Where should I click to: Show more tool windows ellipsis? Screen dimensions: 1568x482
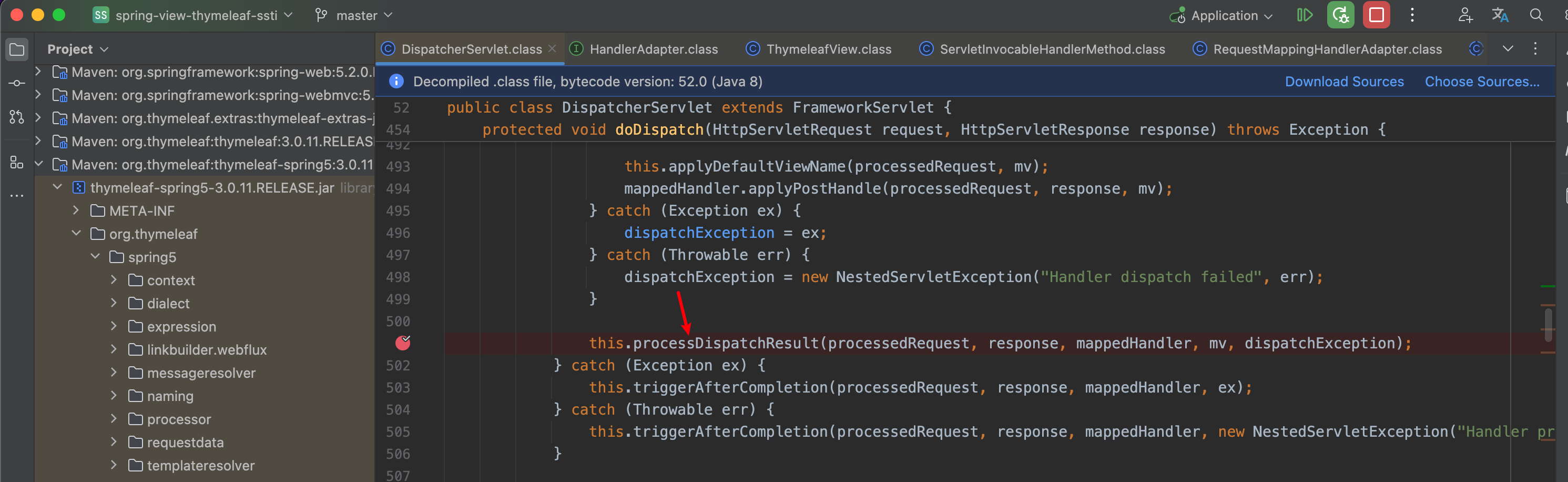pos(17,196)
